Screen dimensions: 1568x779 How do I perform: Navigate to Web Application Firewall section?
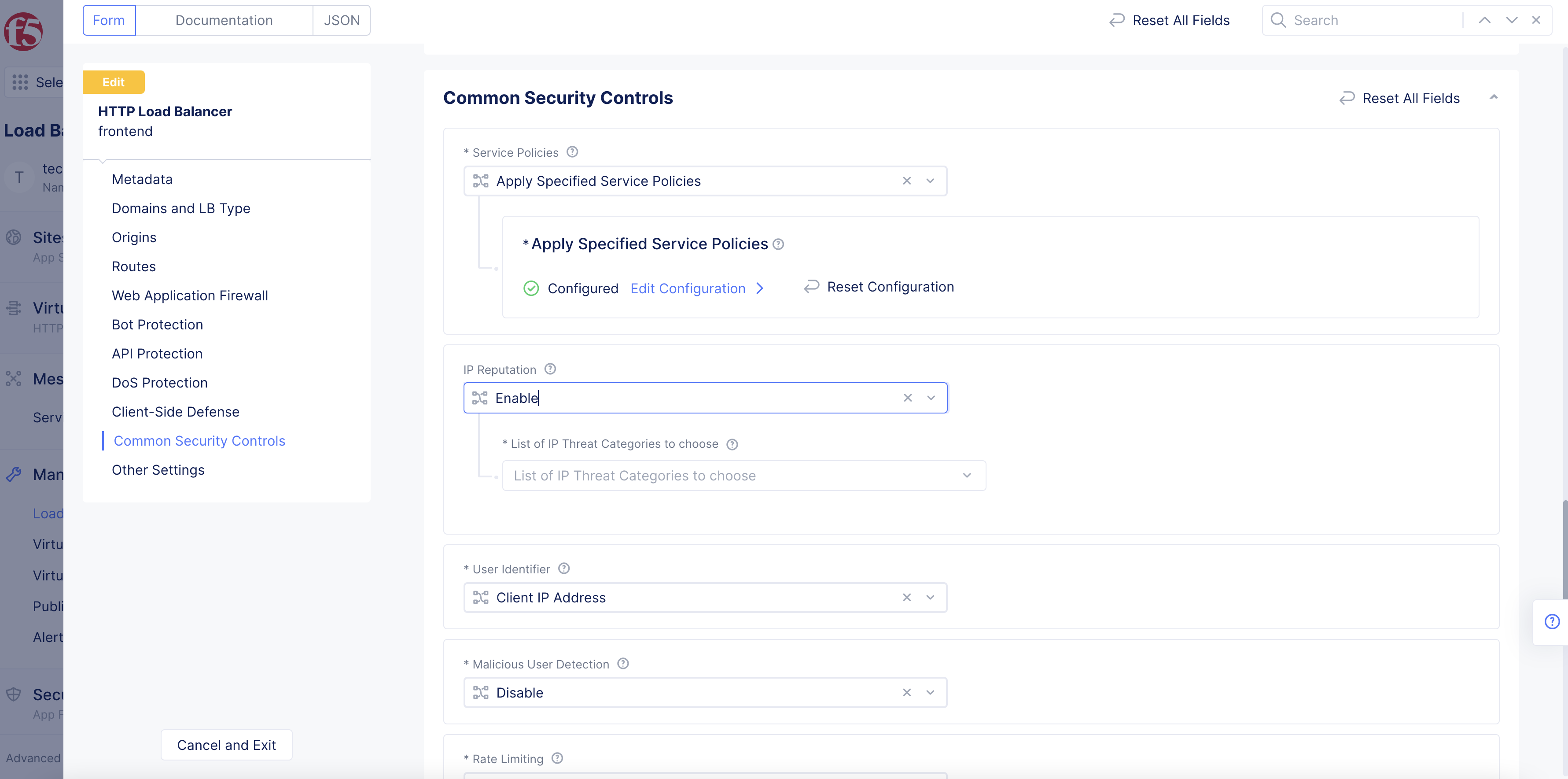pyautogui.click(x=189, y=295)
